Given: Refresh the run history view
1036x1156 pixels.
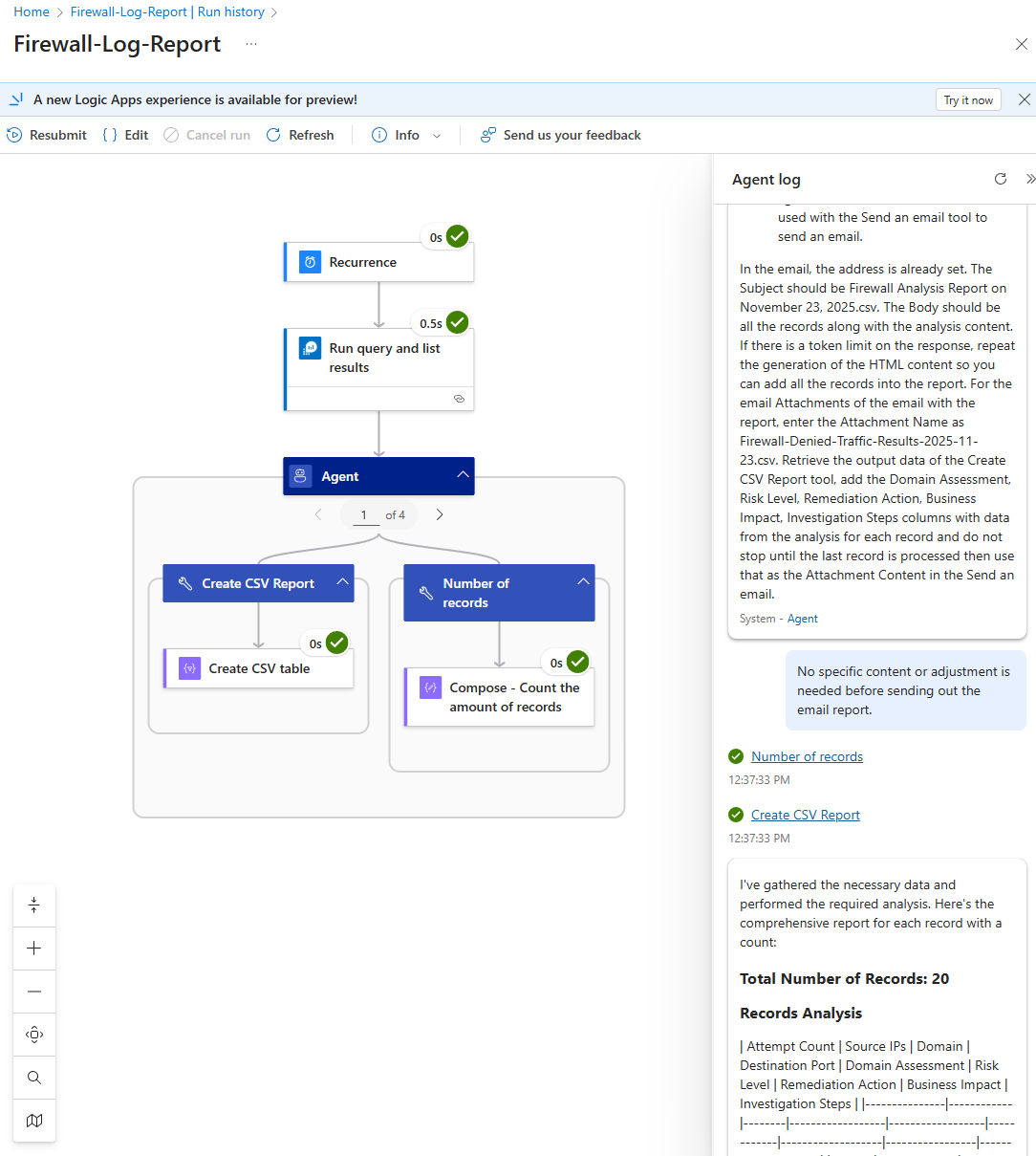Looking at the screenshot, I should click(300, 135).
